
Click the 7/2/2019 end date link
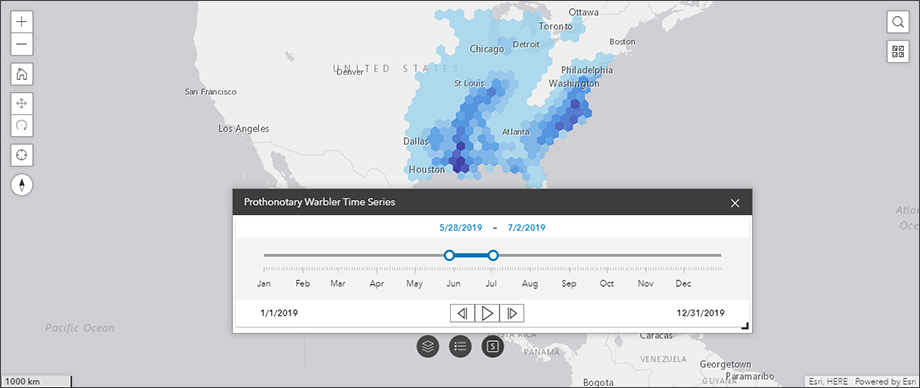[x=527, y=227]
